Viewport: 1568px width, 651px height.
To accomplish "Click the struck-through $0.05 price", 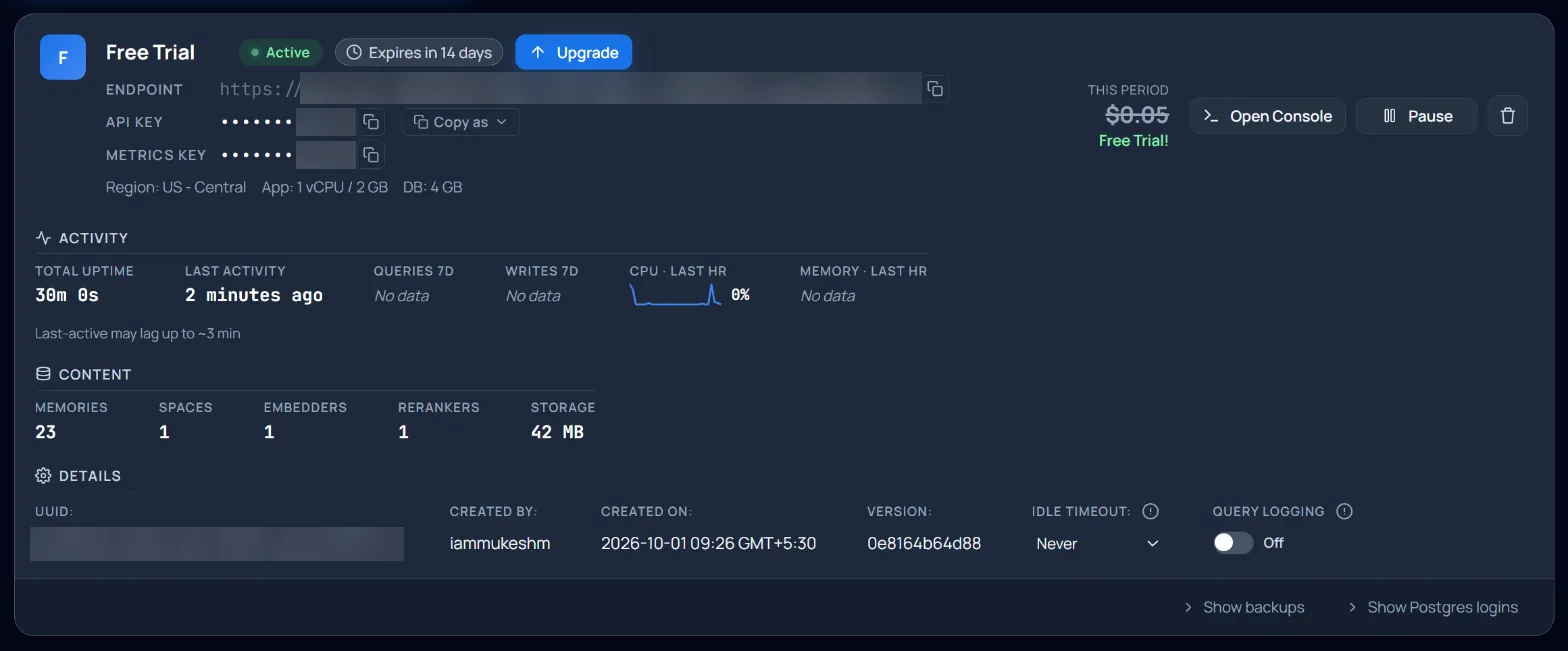I will 1137,115.
